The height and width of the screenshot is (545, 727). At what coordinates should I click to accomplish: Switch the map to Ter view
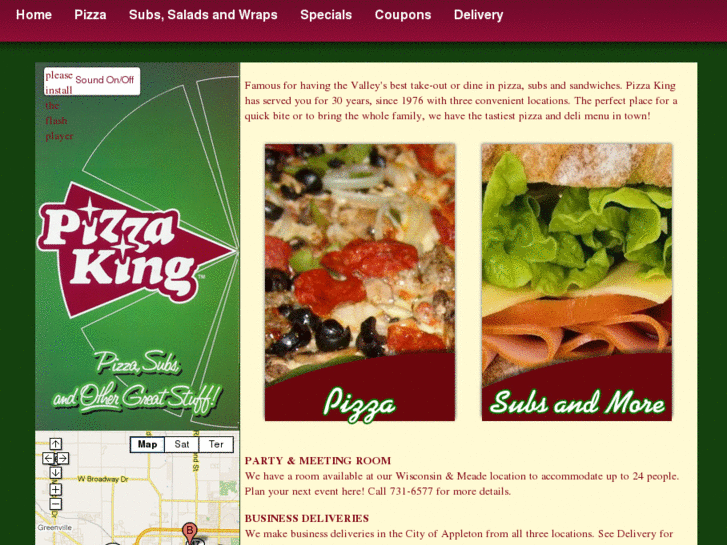point(216,444)
